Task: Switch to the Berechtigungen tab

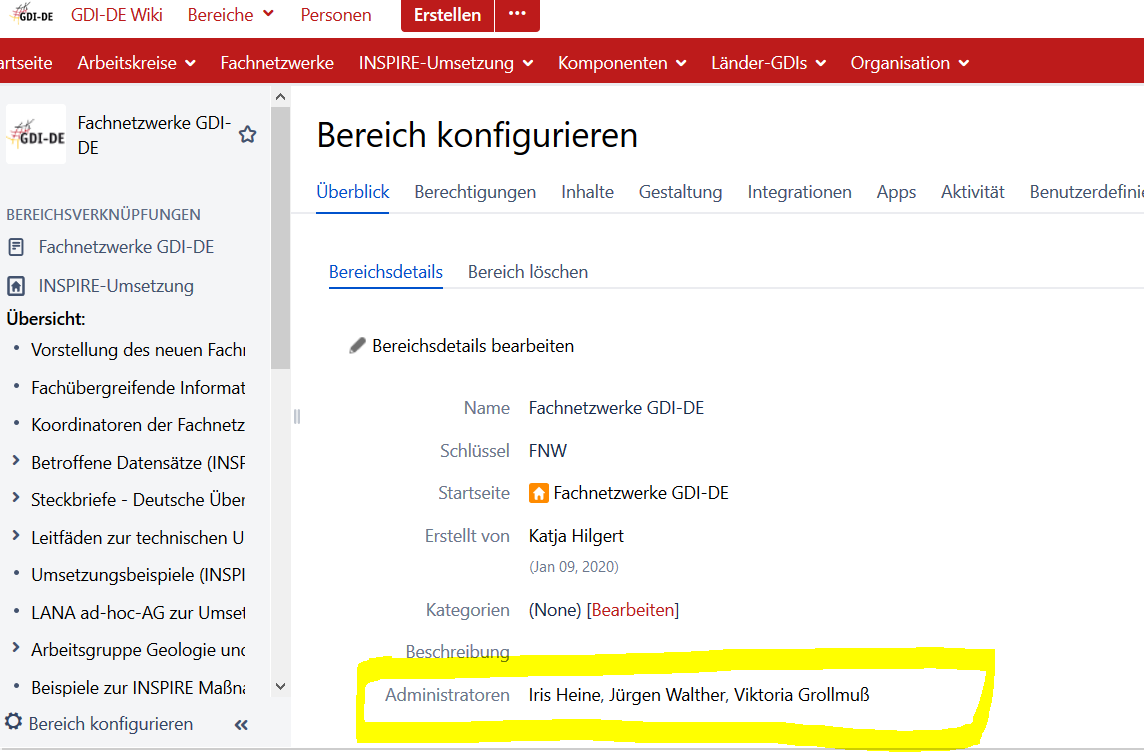Action: [475, 192]
